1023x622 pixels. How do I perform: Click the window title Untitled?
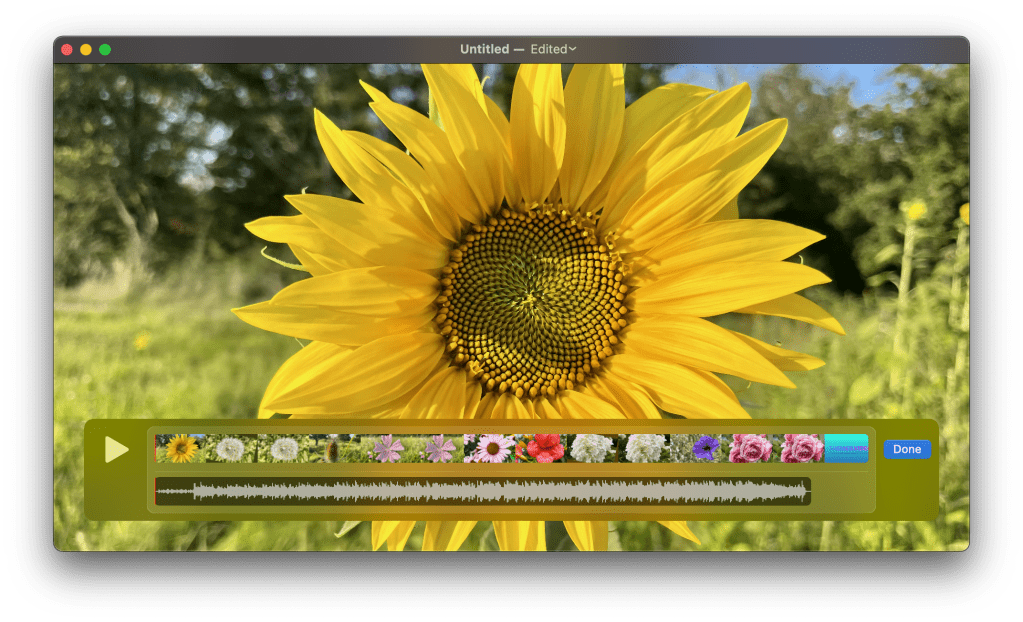tap(484, 48)
